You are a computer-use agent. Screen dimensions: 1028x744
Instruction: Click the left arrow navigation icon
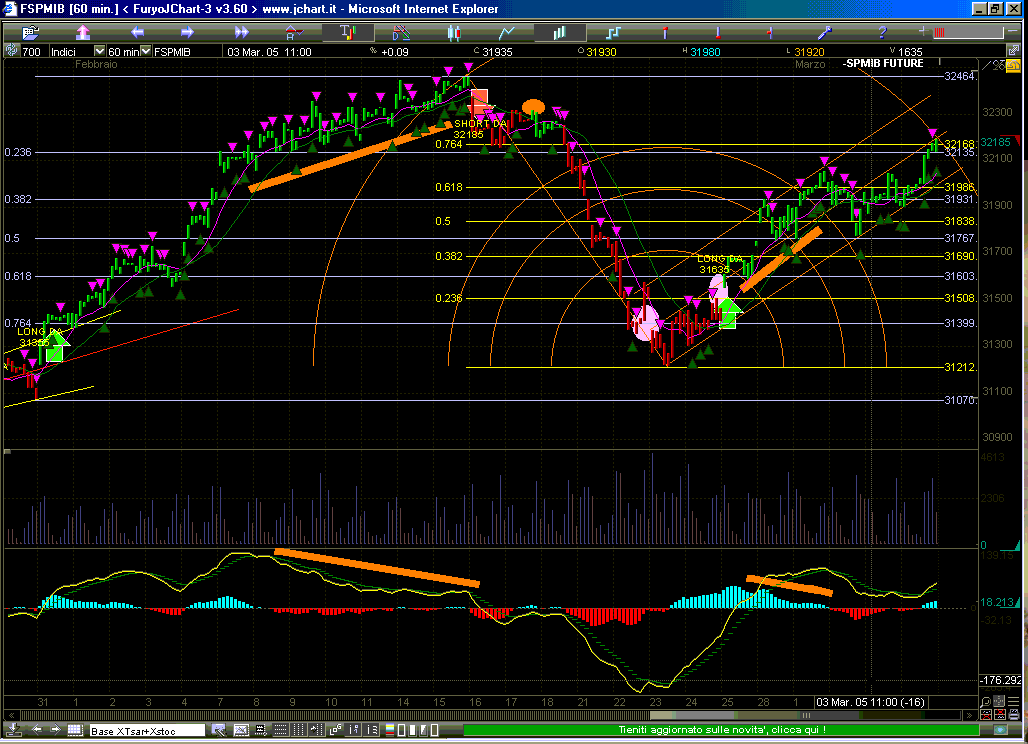[x=137, y=32]
